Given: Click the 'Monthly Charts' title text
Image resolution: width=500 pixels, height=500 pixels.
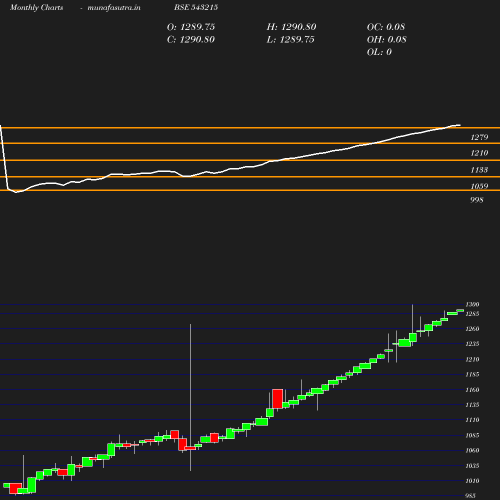Looking at the screenshot, I should (36, 8).
